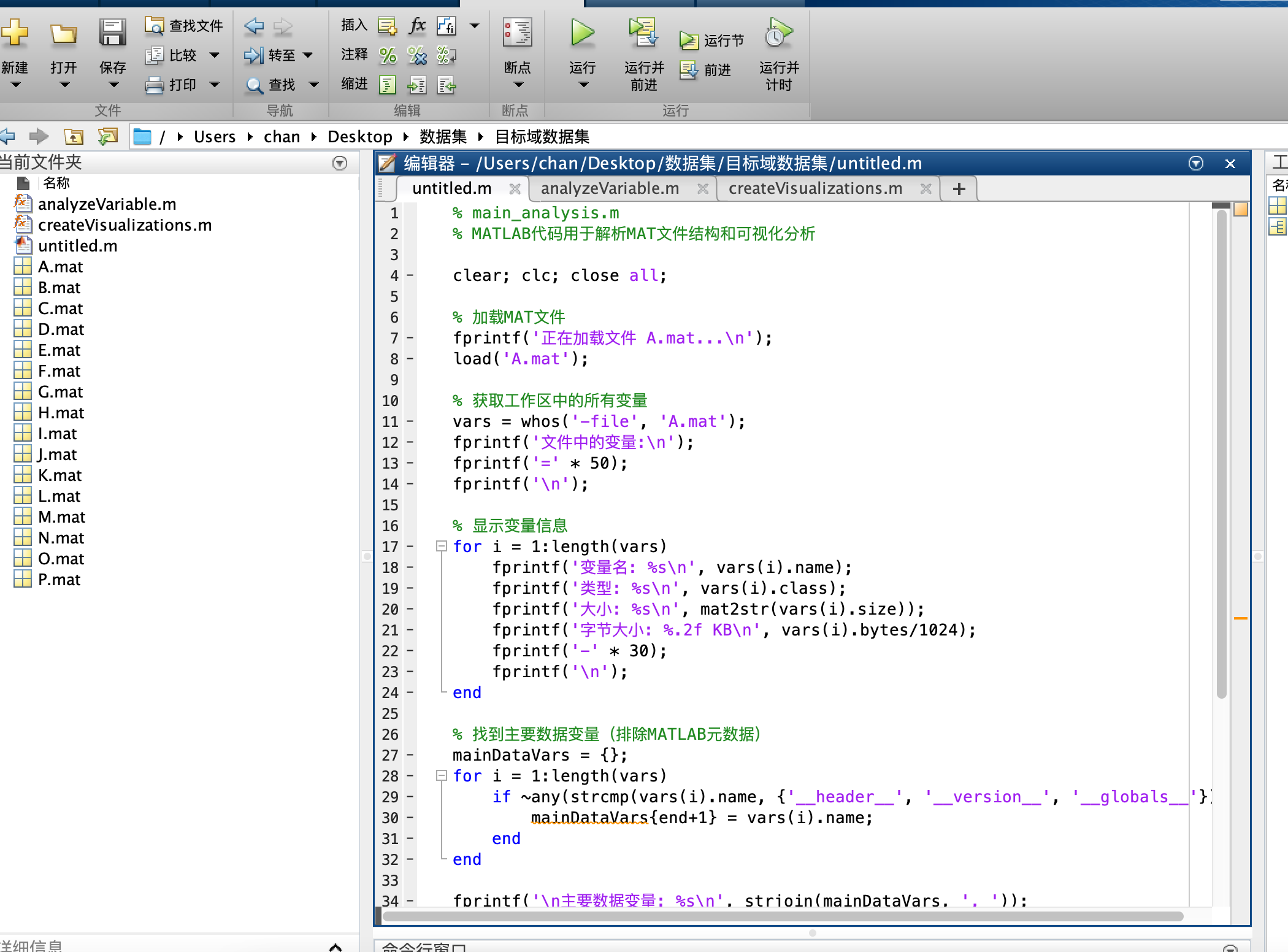Open the current folder panel actions menu
The image size is (1288, 952).
339,163
